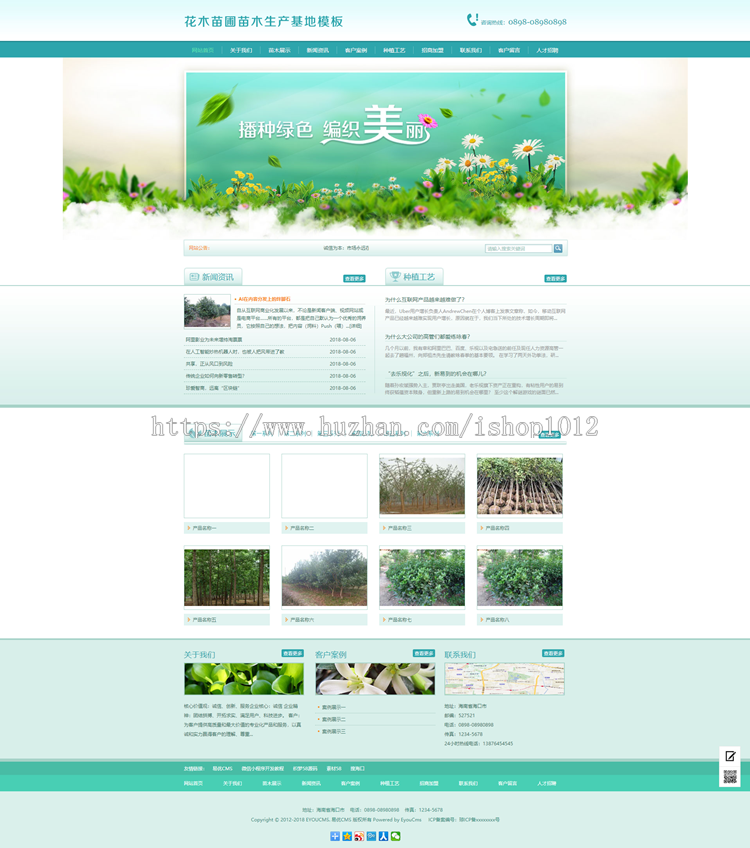Viewport: 750px width, 848px height.
Task: Click the phone hotline icon in header
Action: tap(472, 20)
